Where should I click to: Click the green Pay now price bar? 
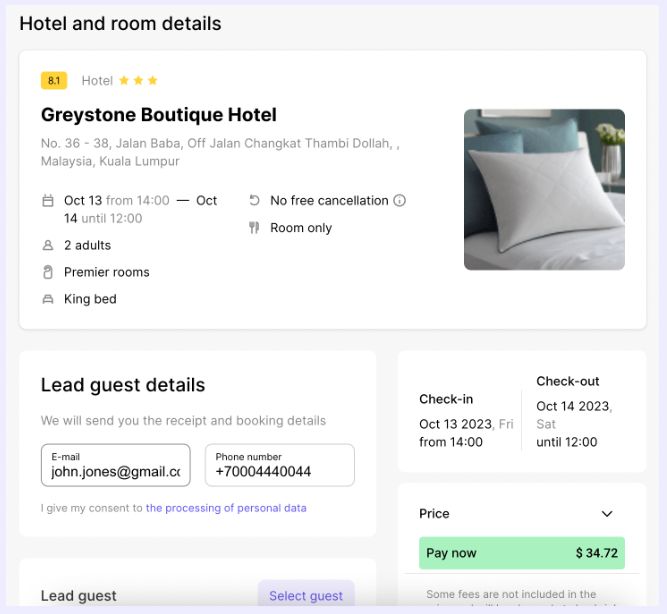(522, 553)
